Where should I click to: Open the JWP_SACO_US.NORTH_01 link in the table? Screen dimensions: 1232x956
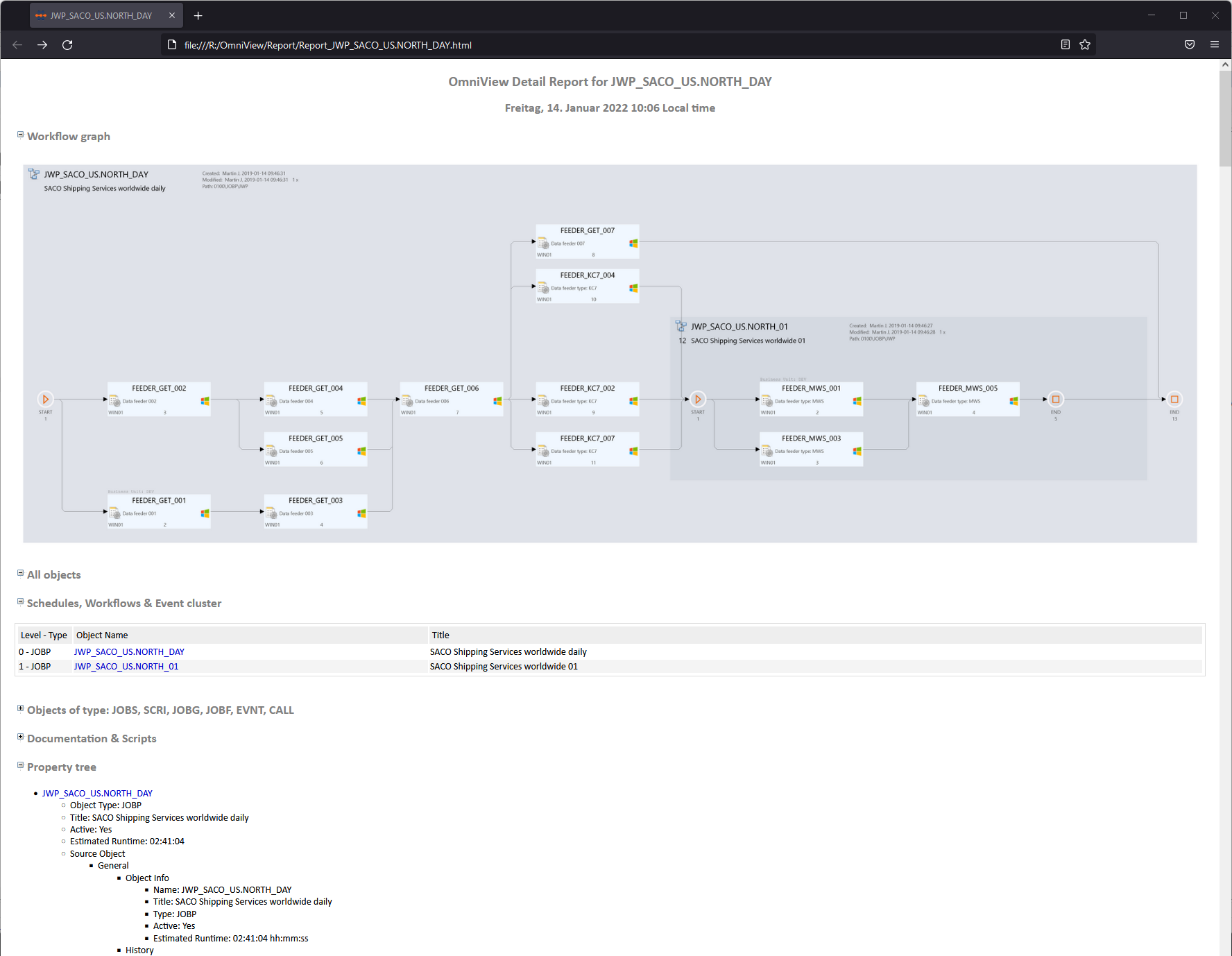126,666
